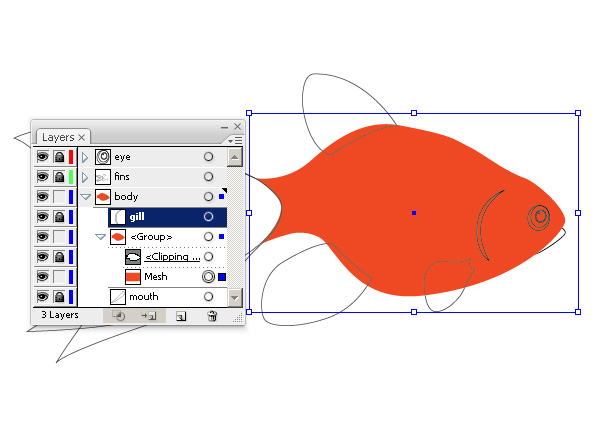600x442 pixels.
Task: Select the 'gill' sublayer name
Action: [x=137, y=217]
